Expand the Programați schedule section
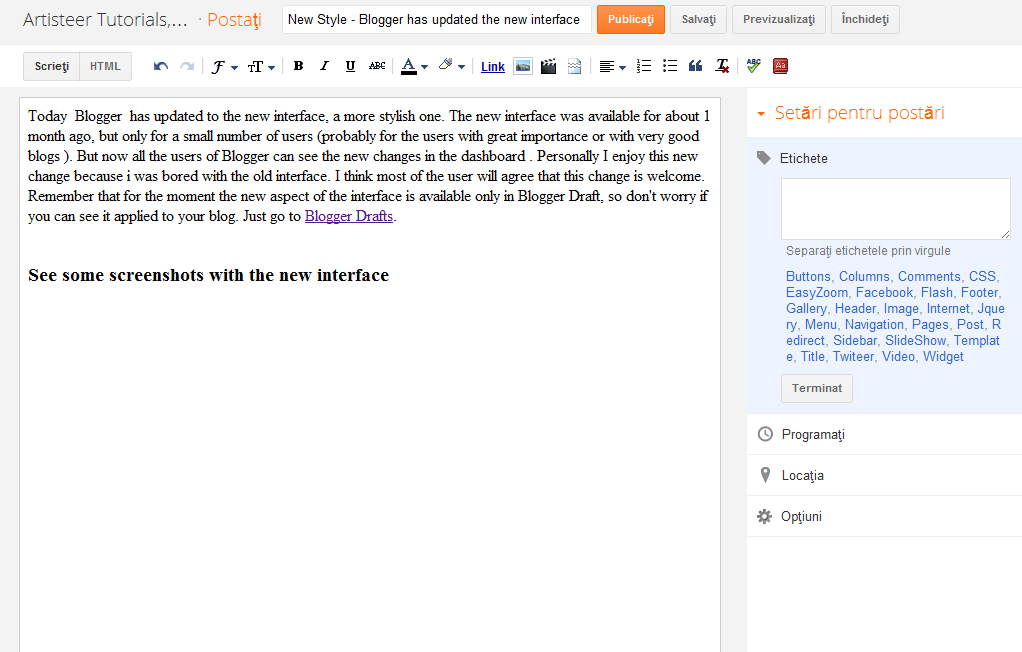Screen dimensions: 1022x652 coord(884,434)
